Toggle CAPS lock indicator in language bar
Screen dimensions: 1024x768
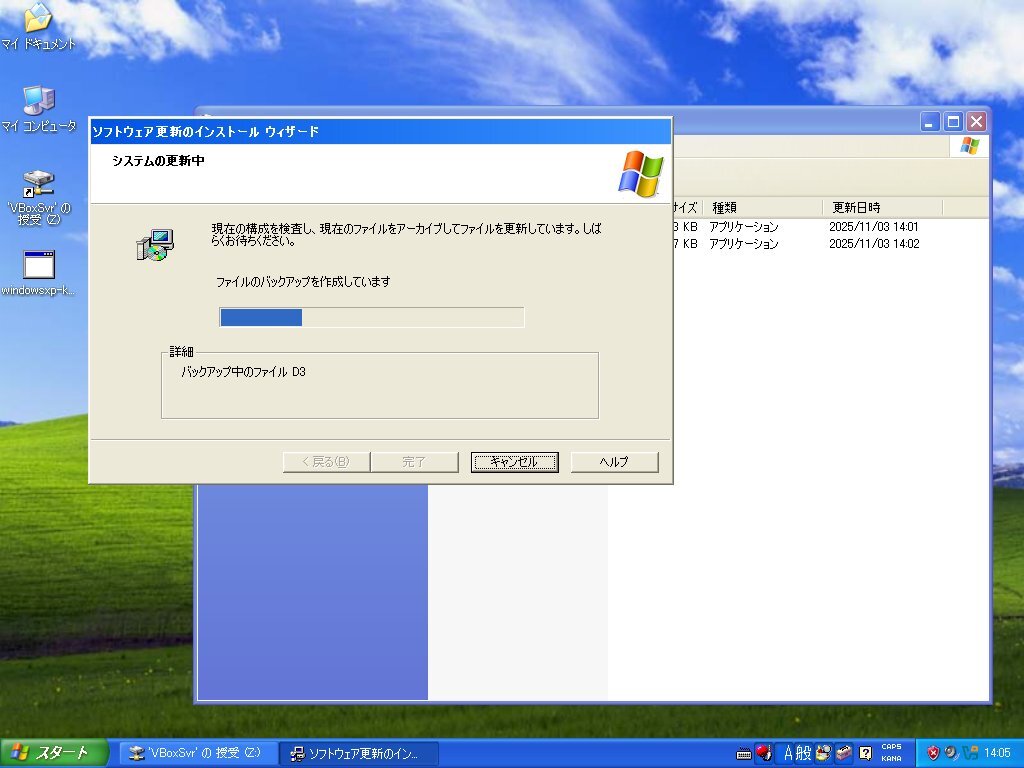891,746
